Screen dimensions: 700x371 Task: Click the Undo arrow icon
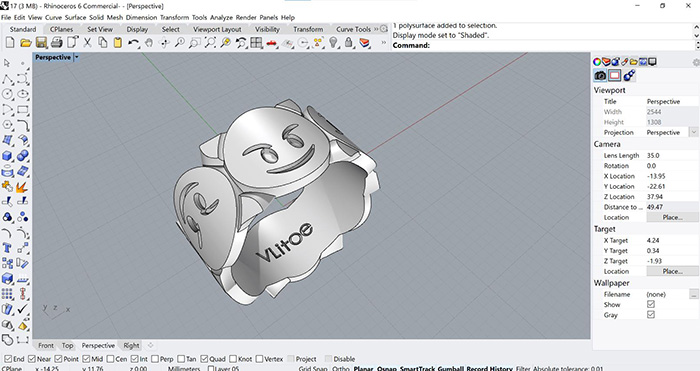tap(133, 43)
